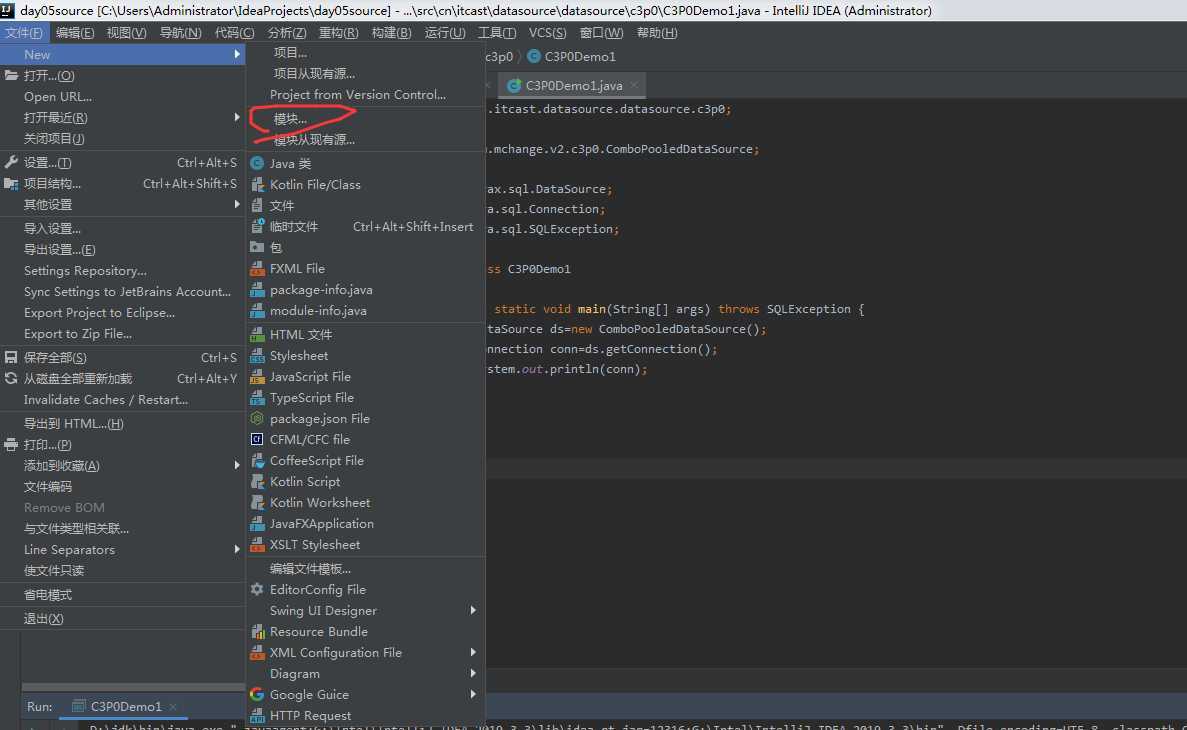Image resolution: width=1187 pixels, height=730 pixels.
Task: Select Open URL... in File menu
Action: tap(58, 97)
